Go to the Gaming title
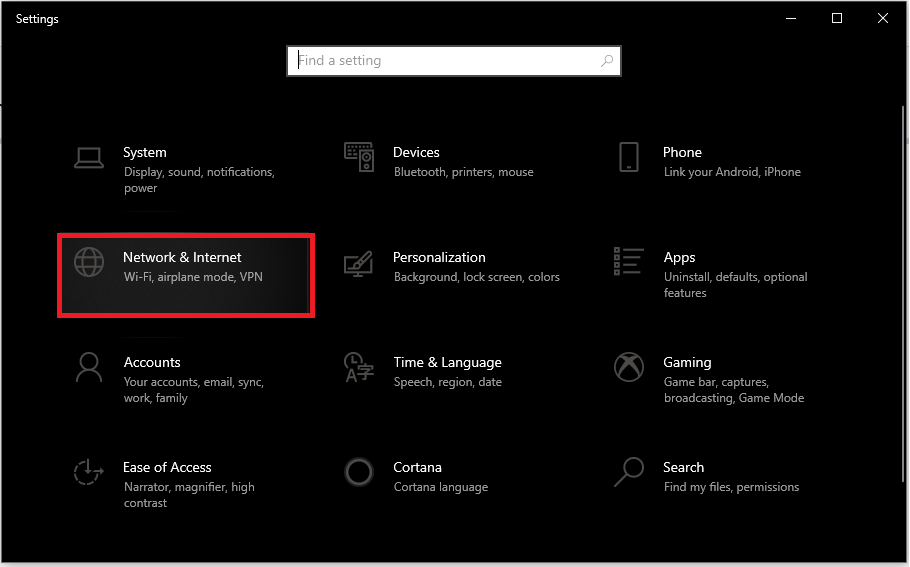This screenshot has height=567, width=910. (x=687, y=362)
